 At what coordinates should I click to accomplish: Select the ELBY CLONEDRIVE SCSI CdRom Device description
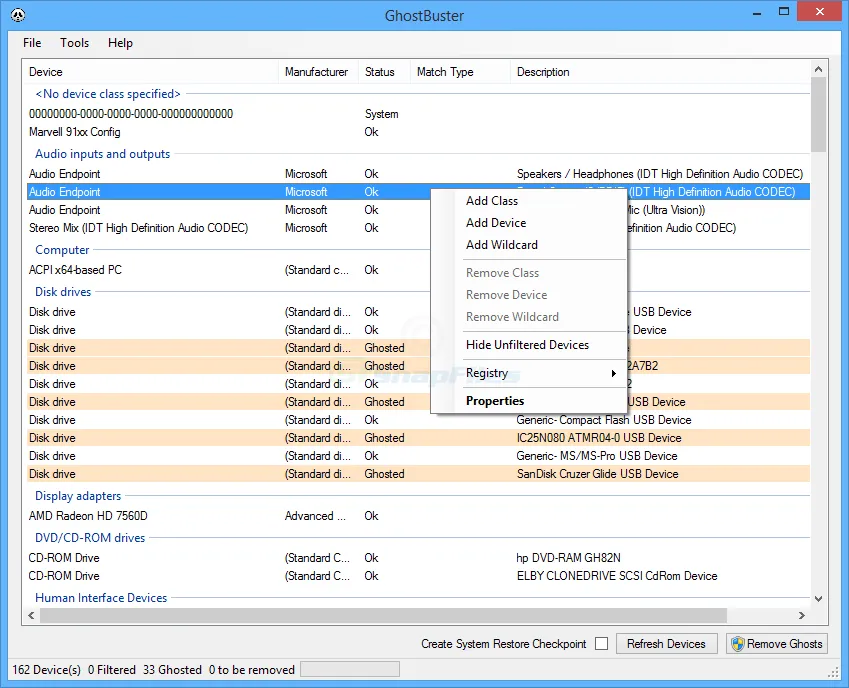click(617, 576)
